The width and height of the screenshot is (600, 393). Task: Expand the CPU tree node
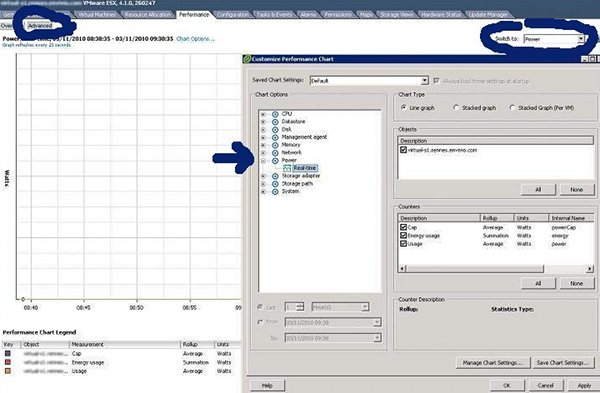263,114
